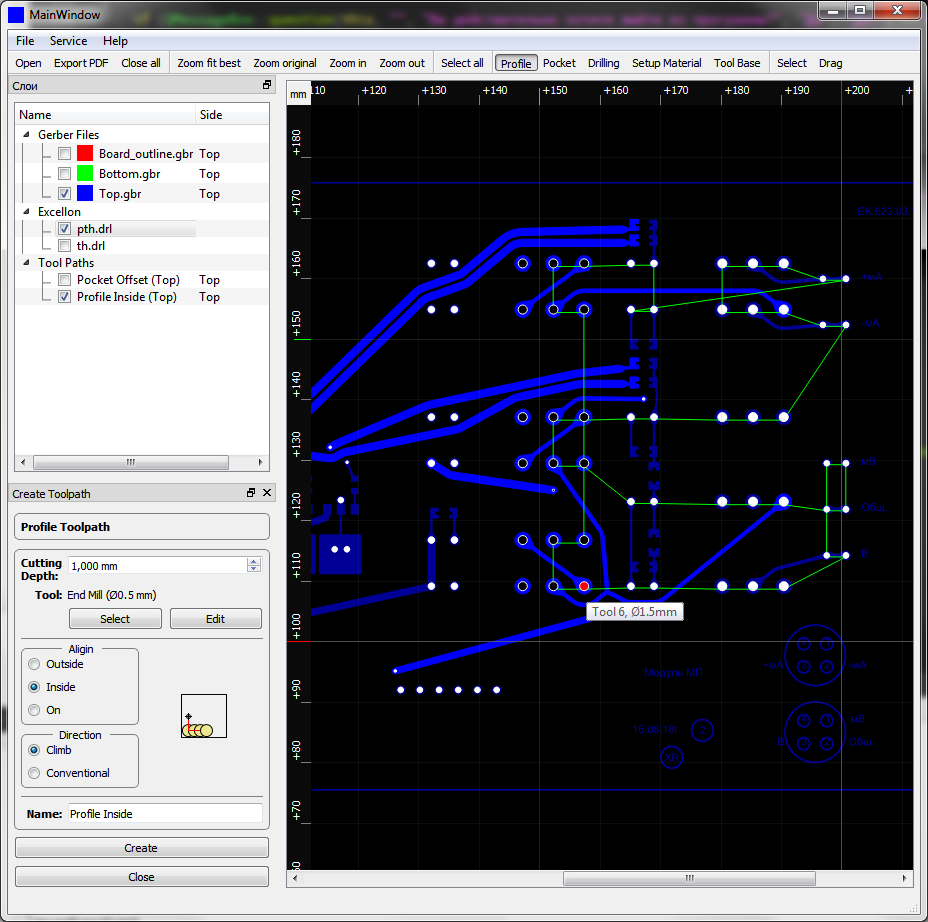Click Zoom original in toolbar
Screen dimensions: 928x922
(x=285, y=63)
